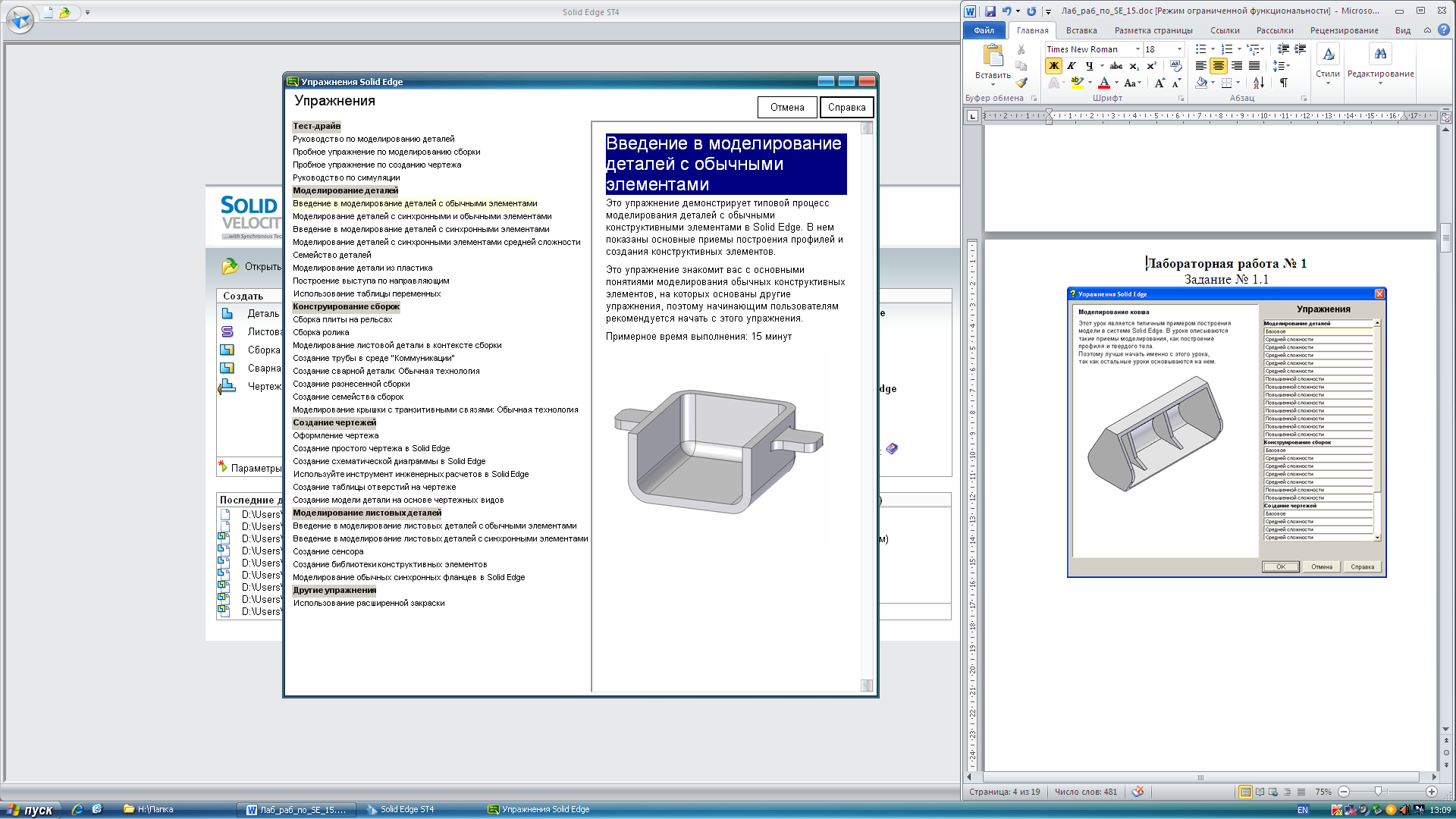
Task: Toggle Bold (Ж) formatting in Word
Action: pos(1053,66)
